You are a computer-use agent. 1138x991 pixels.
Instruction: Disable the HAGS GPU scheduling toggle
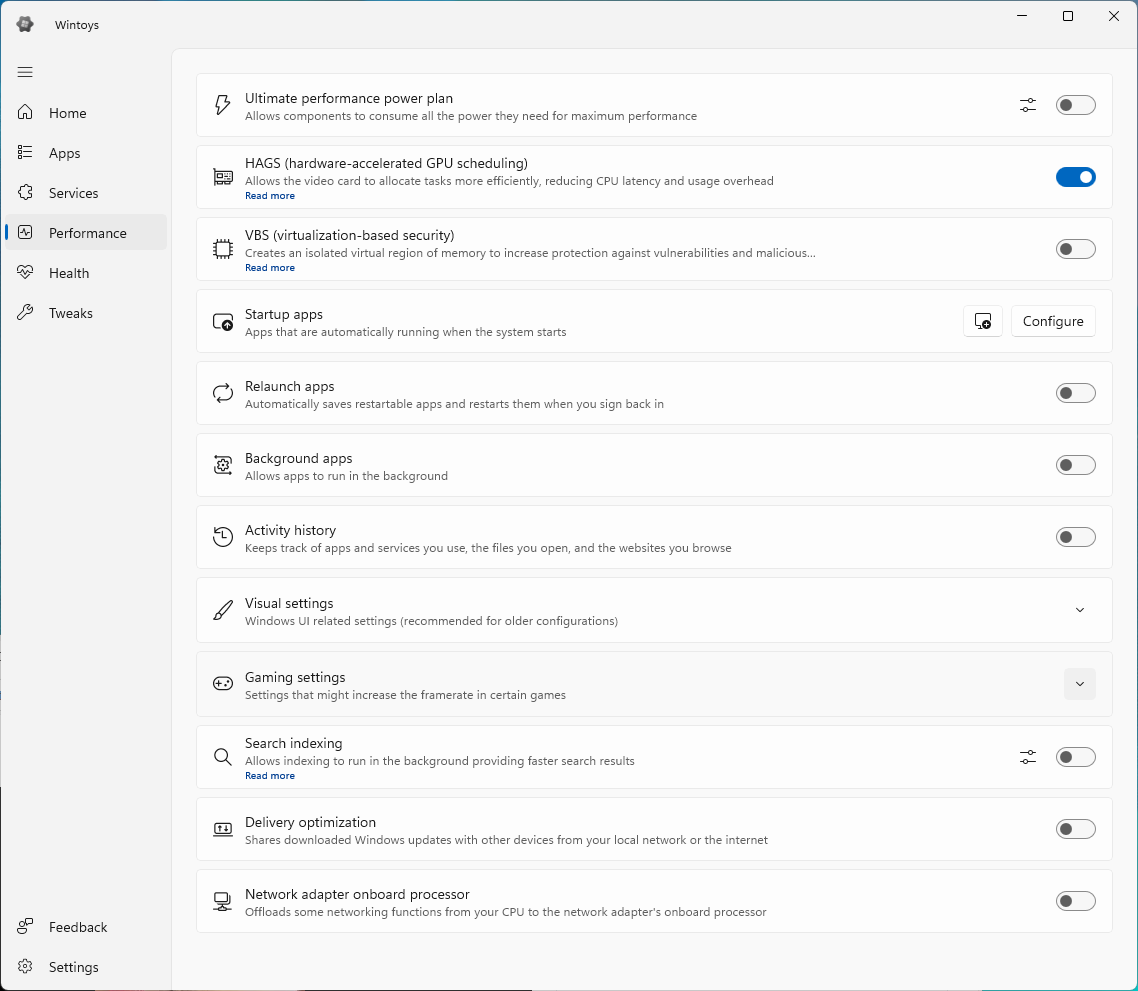1076,177
